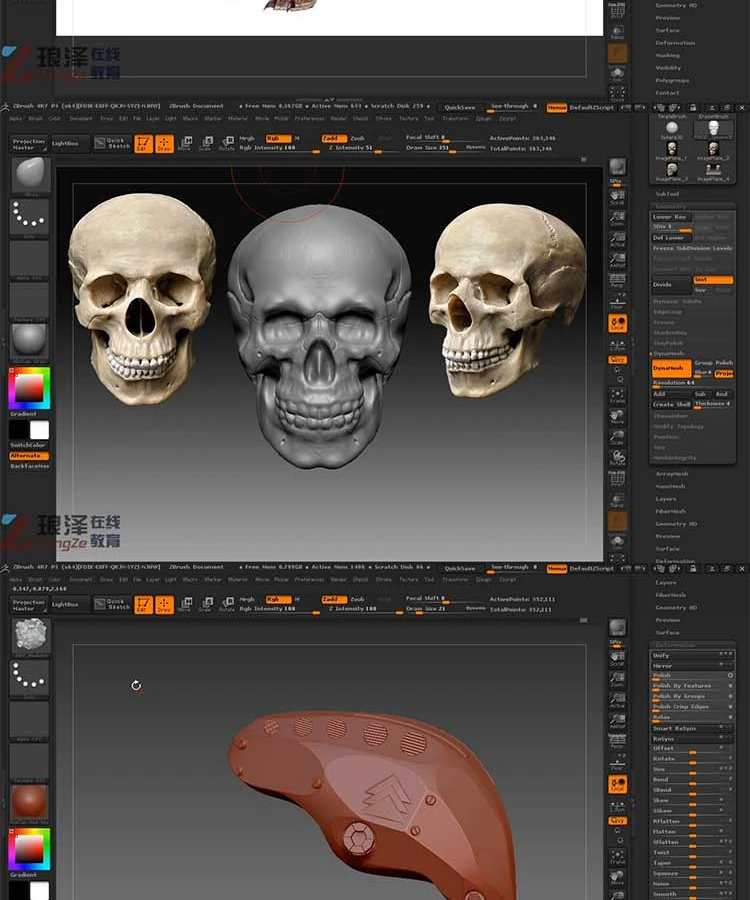Screen dimensions: 750x900
Task: Select Move tool in skull window top toolbar
Action: click(185, 143)
